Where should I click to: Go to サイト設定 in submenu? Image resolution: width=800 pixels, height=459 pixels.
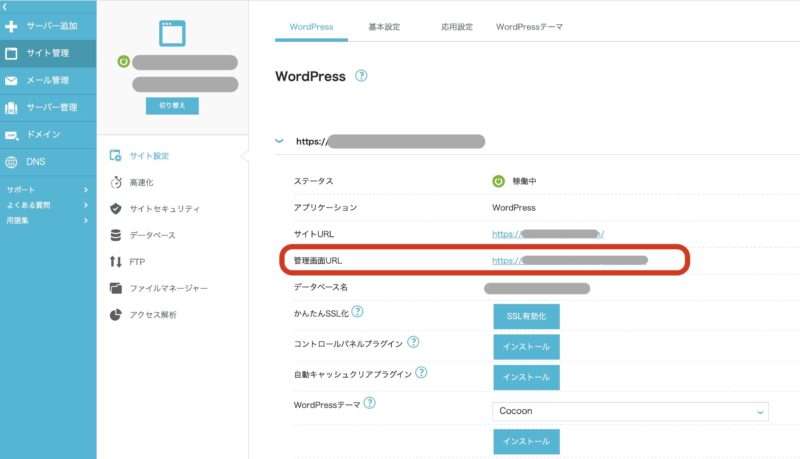[149, 156]
